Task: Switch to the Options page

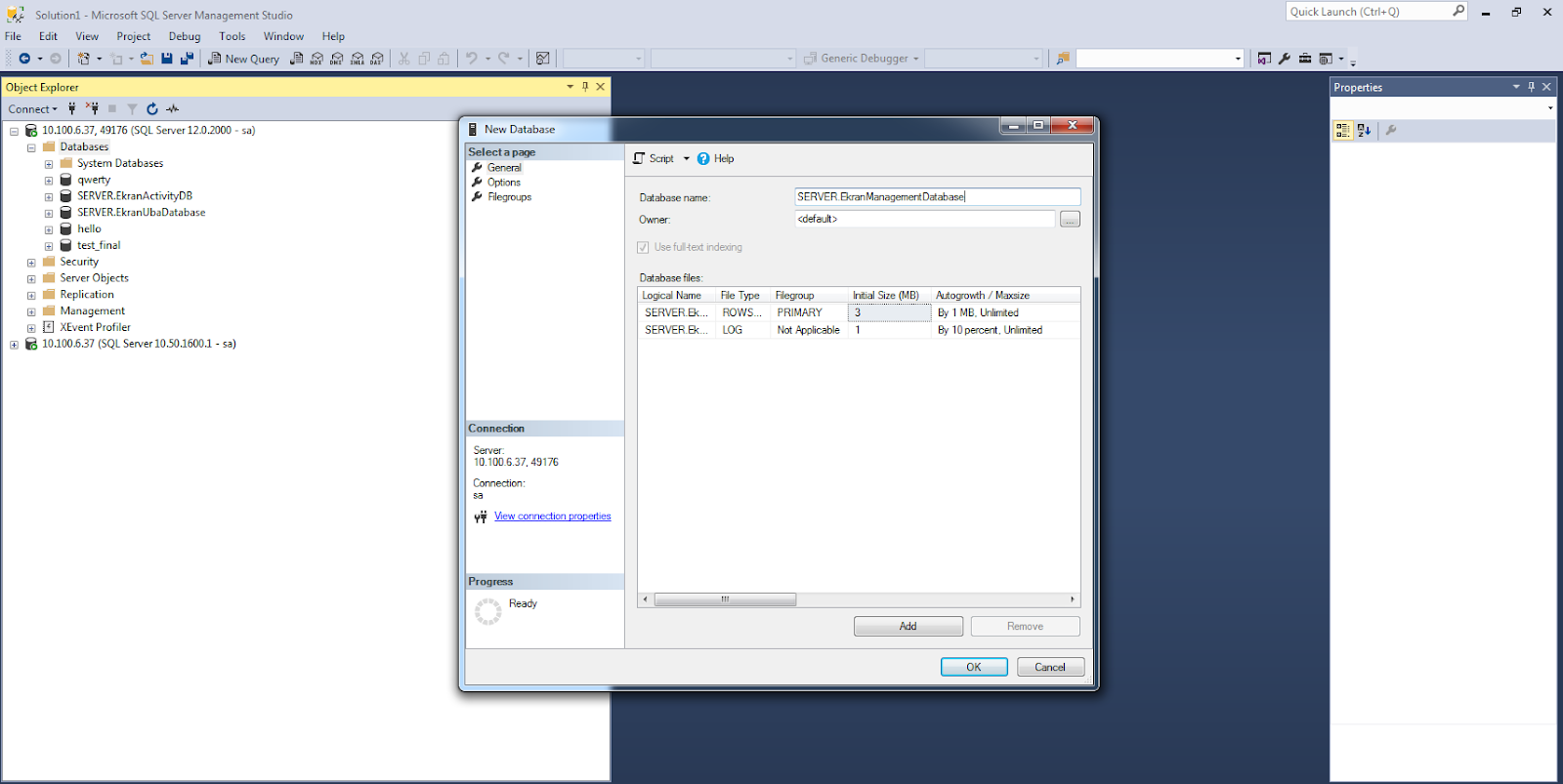Action: (504, 183)
